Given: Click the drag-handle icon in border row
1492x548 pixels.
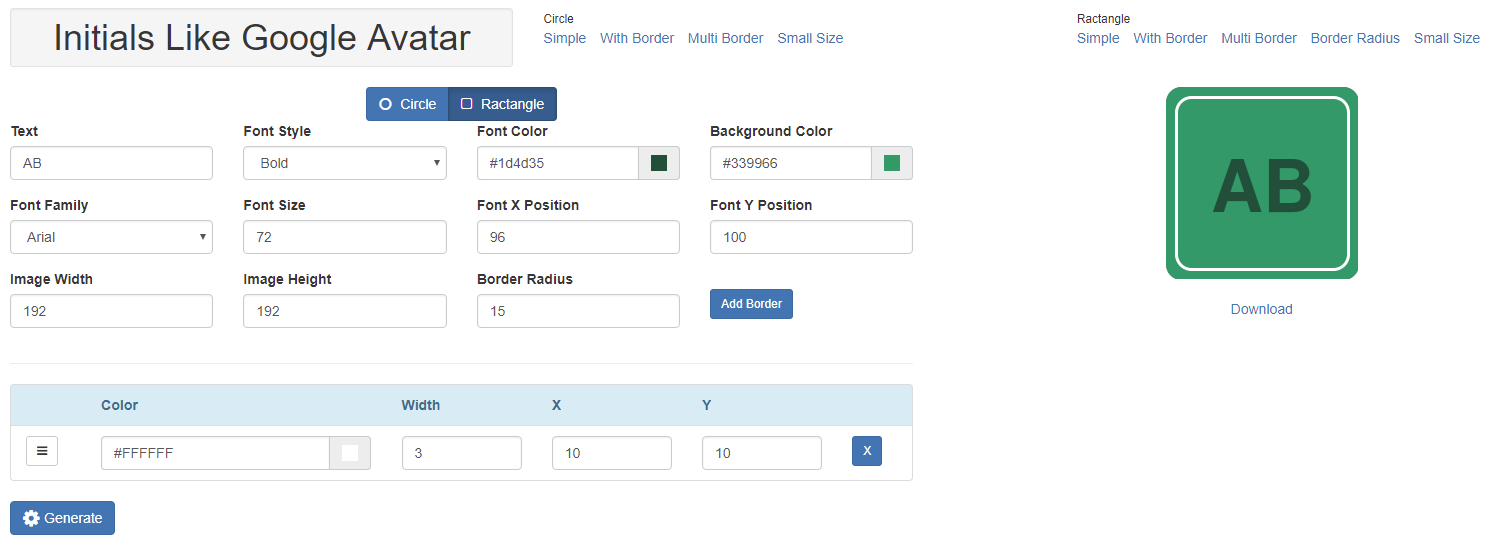Looking at the screenshot, I should coord(42,451).
